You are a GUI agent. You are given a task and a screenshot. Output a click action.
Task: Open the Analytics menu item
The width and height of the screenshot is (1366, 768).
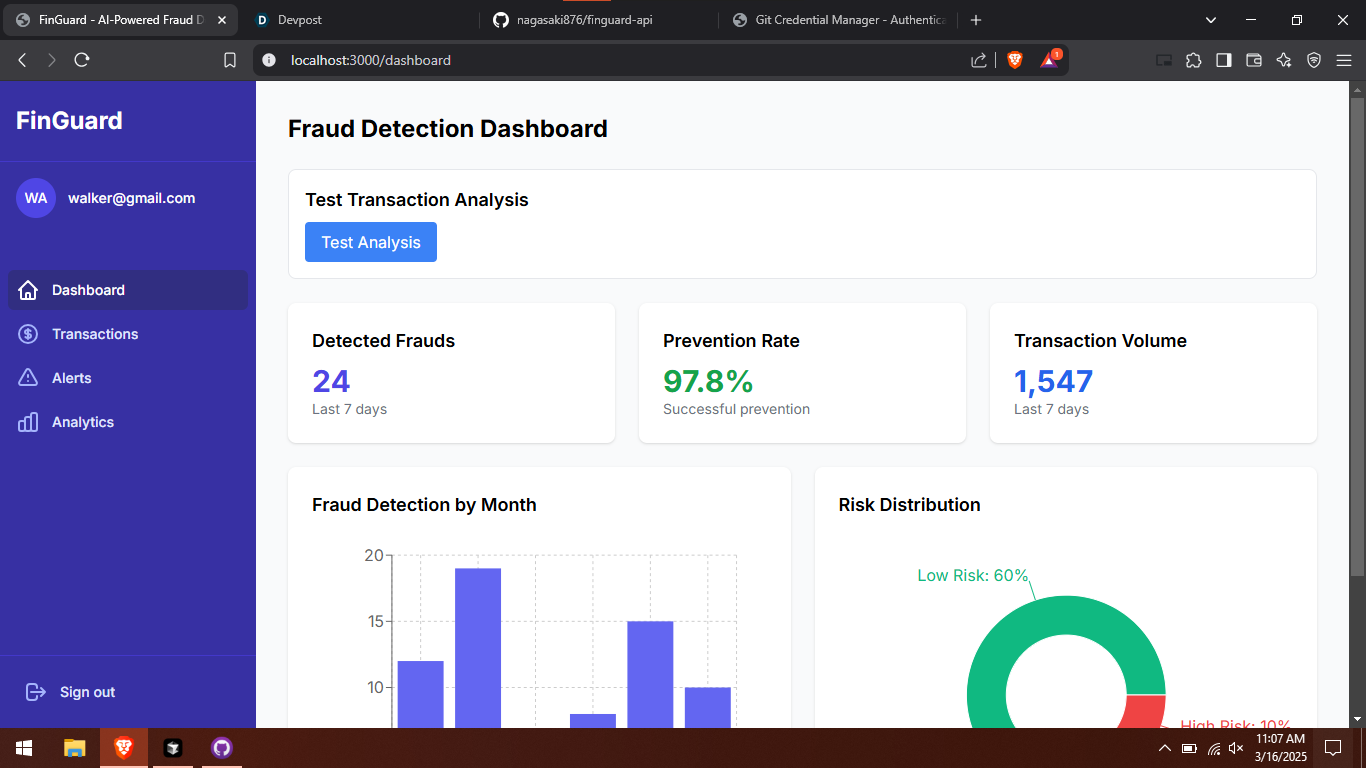tap(128, 422)
